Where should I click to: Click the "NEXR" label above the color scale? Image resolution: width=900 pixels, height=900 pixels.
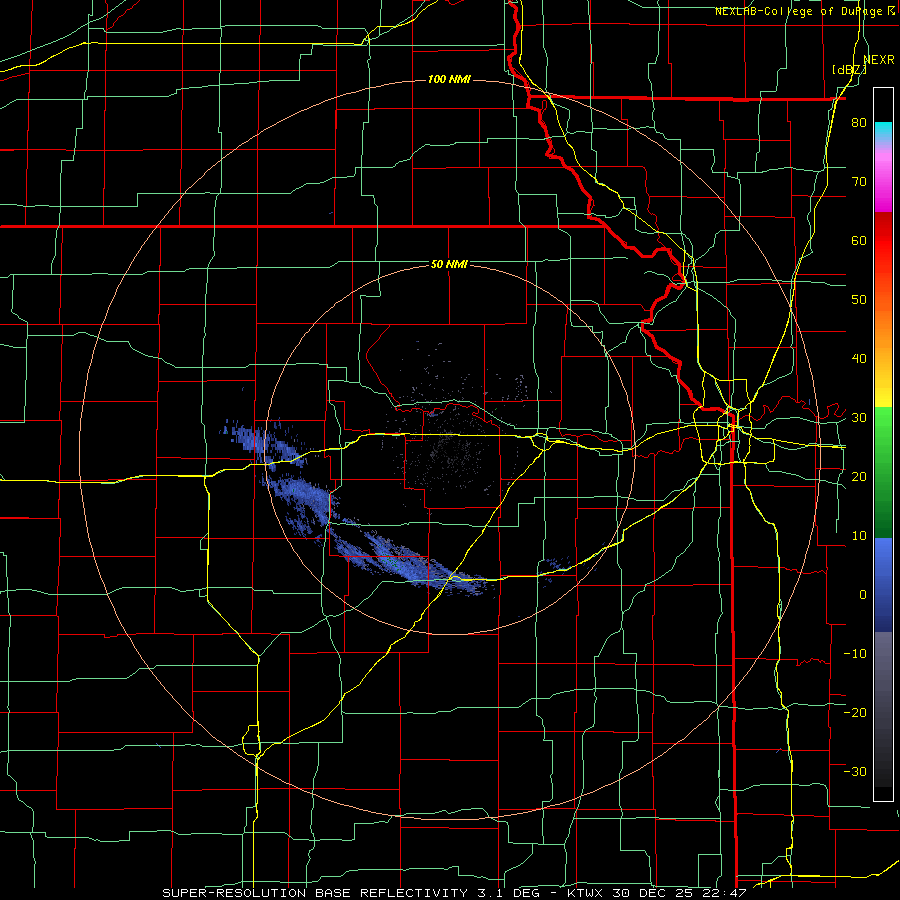(879, 59)
